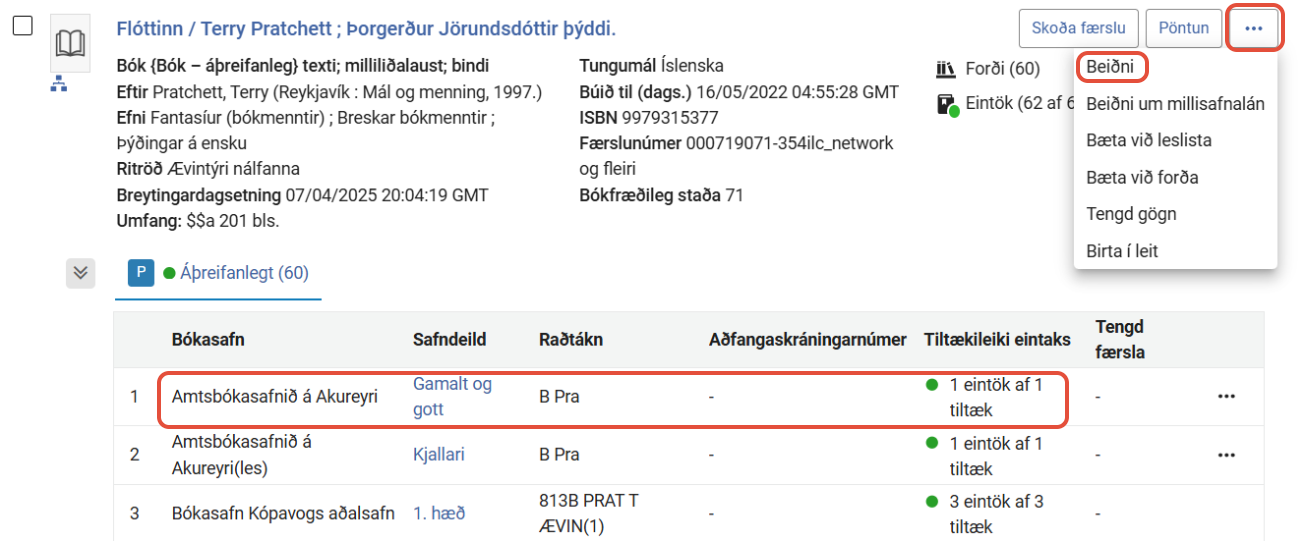Open the Gamalt og gott location link
The image size is (1305, 541).
453,396
